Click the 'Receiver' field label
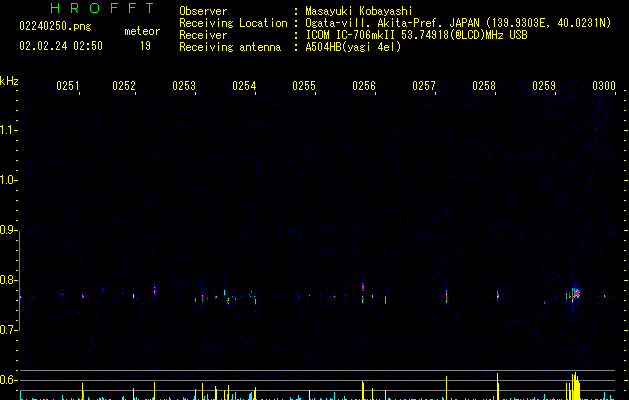Viewport: 629px width, 400px height. pos(203,35)
